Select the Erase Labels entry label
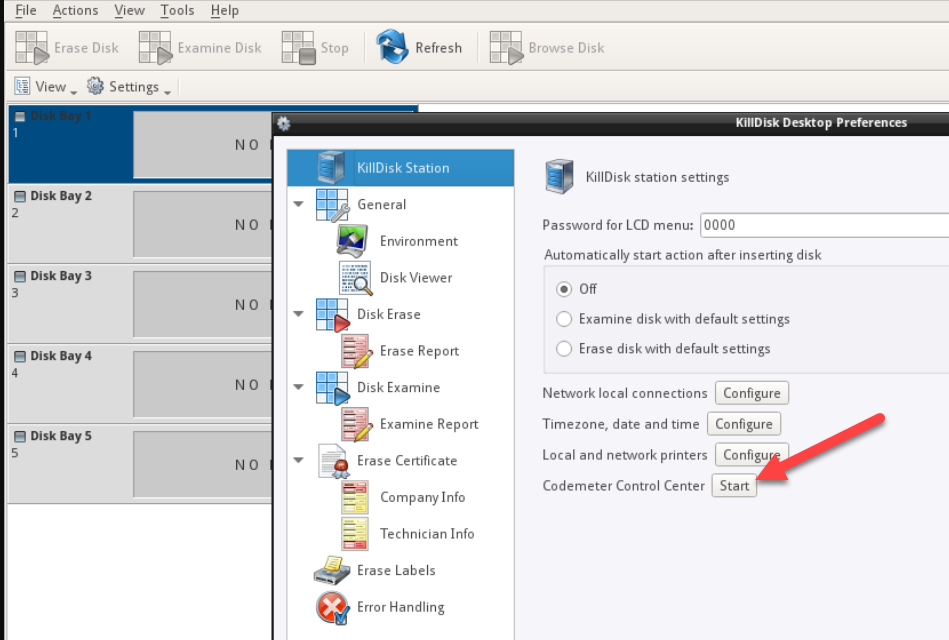The height and width of the screenshot is (640, 949). [396, 570]
